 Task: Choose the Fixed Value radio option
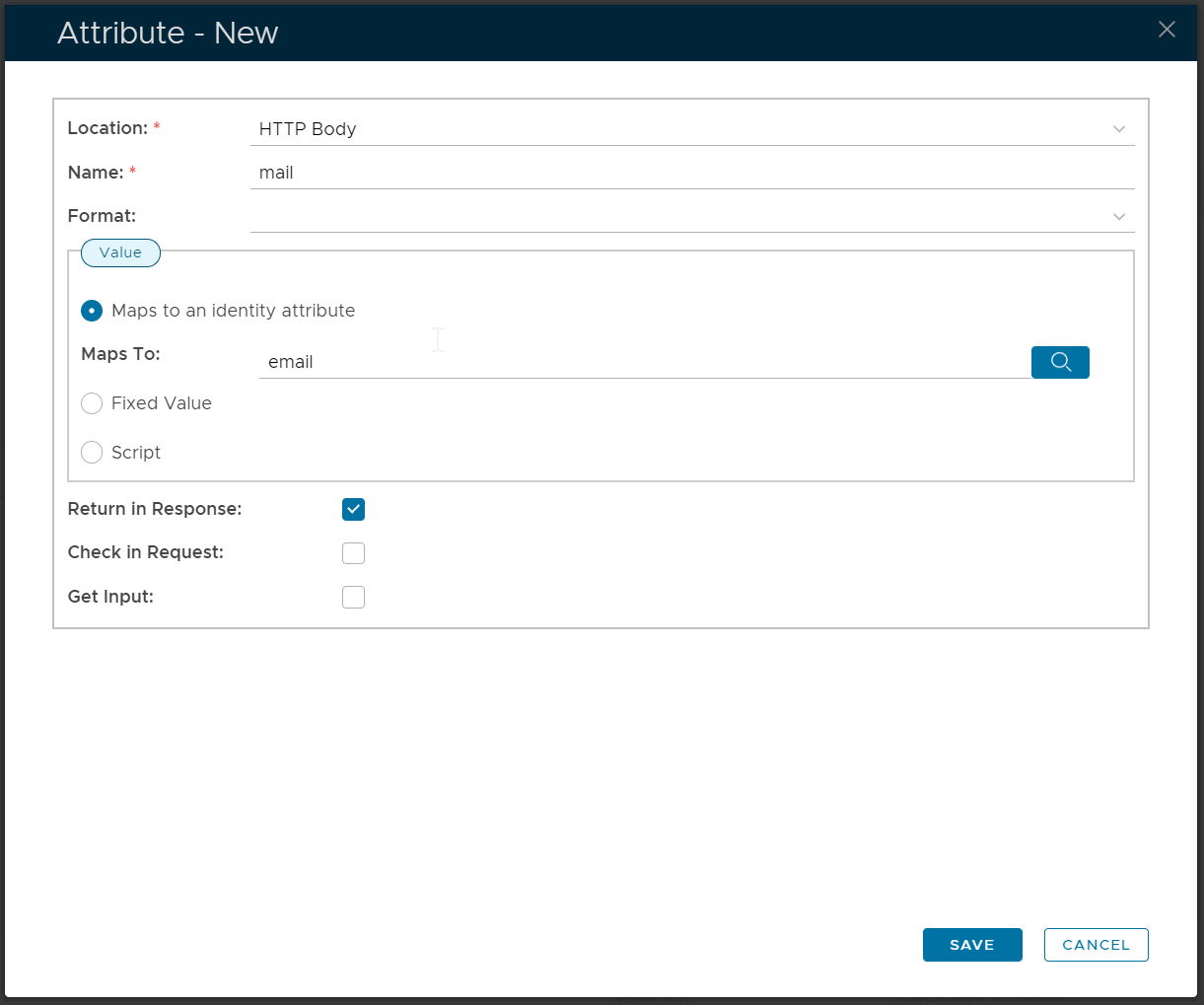pos(92,403)
